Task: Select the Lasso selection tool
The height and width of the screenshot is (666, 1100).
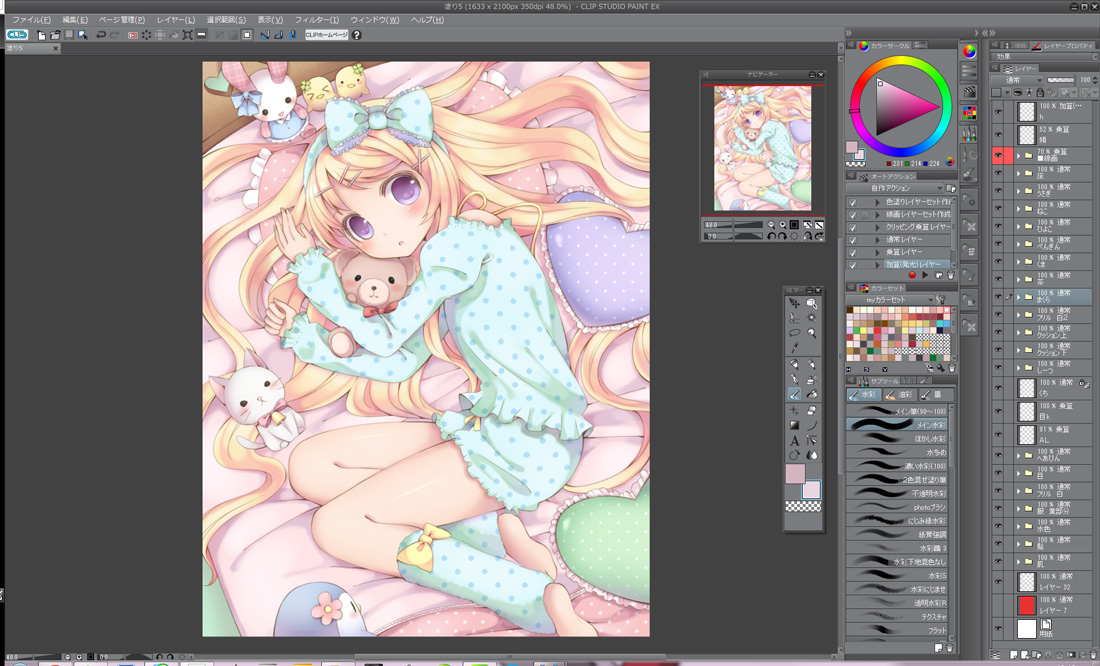Action: (794, 333)
